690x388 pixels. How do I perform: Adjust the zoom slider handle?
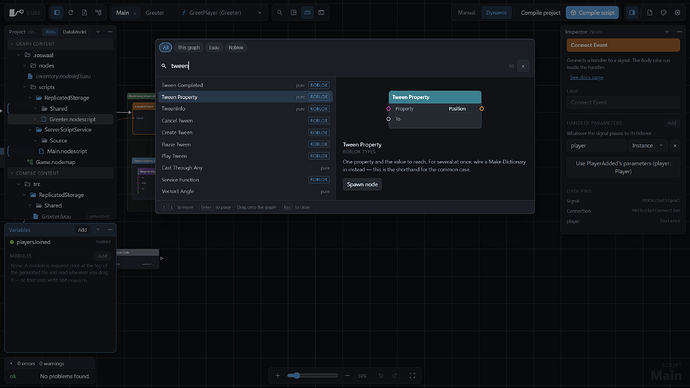coord(296,376)
